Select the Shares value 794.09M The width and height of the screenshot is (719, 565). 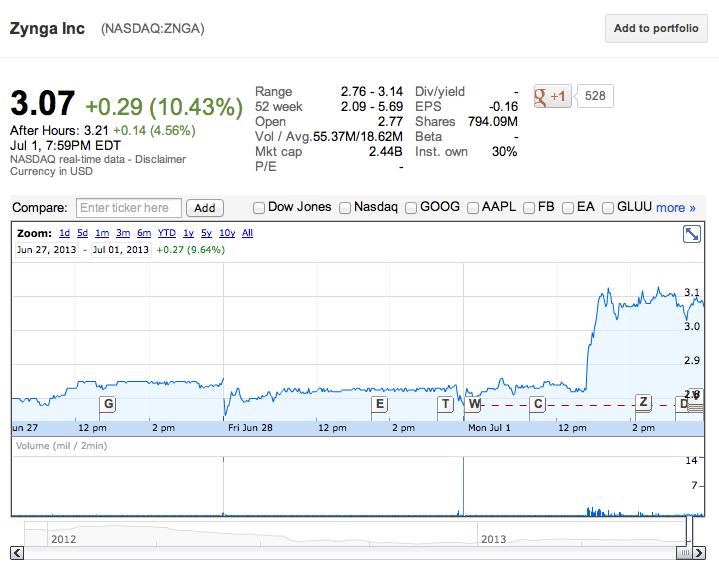pos(492,122)
